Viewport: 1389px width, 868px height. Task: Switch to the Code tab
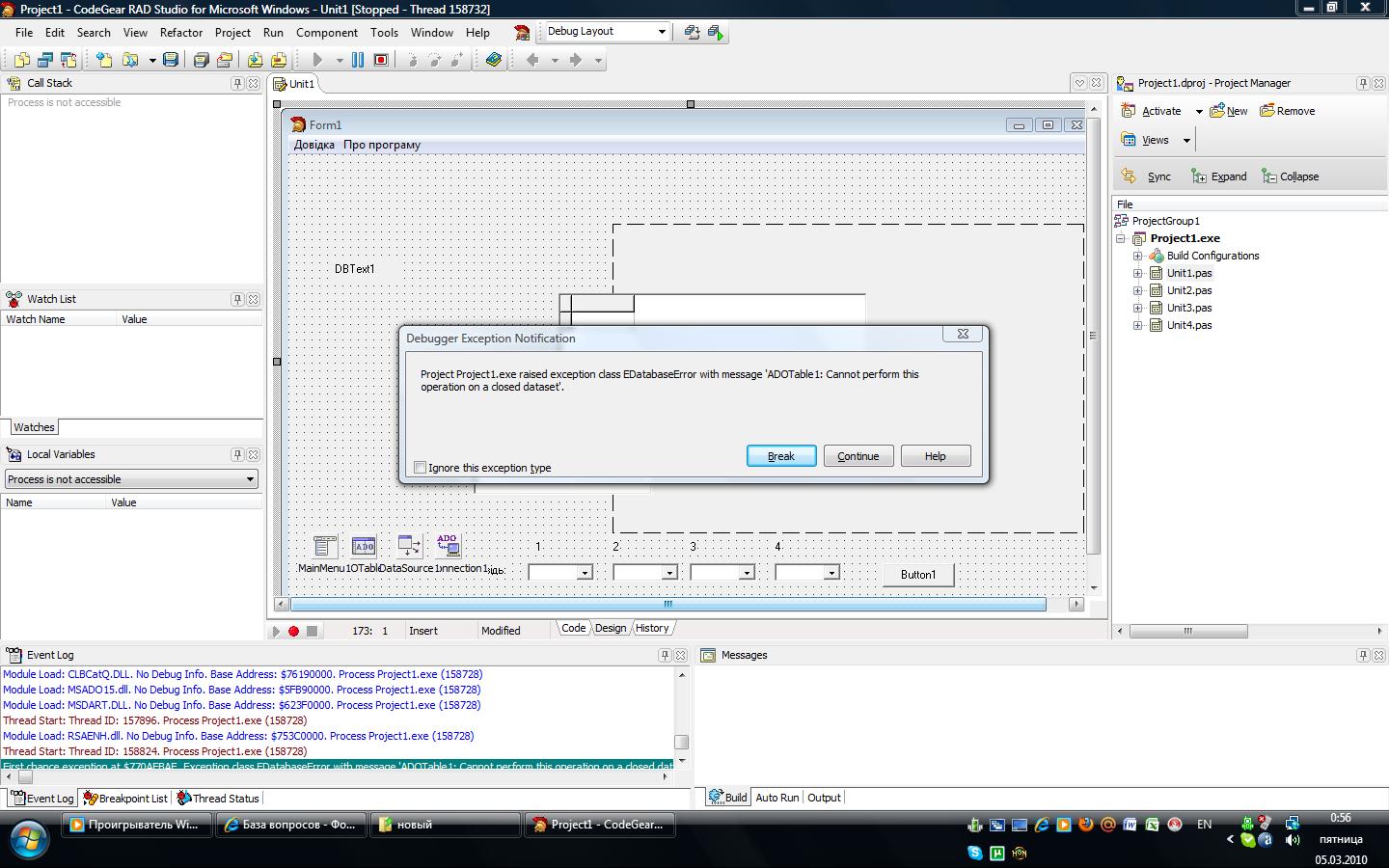[573, 628]
